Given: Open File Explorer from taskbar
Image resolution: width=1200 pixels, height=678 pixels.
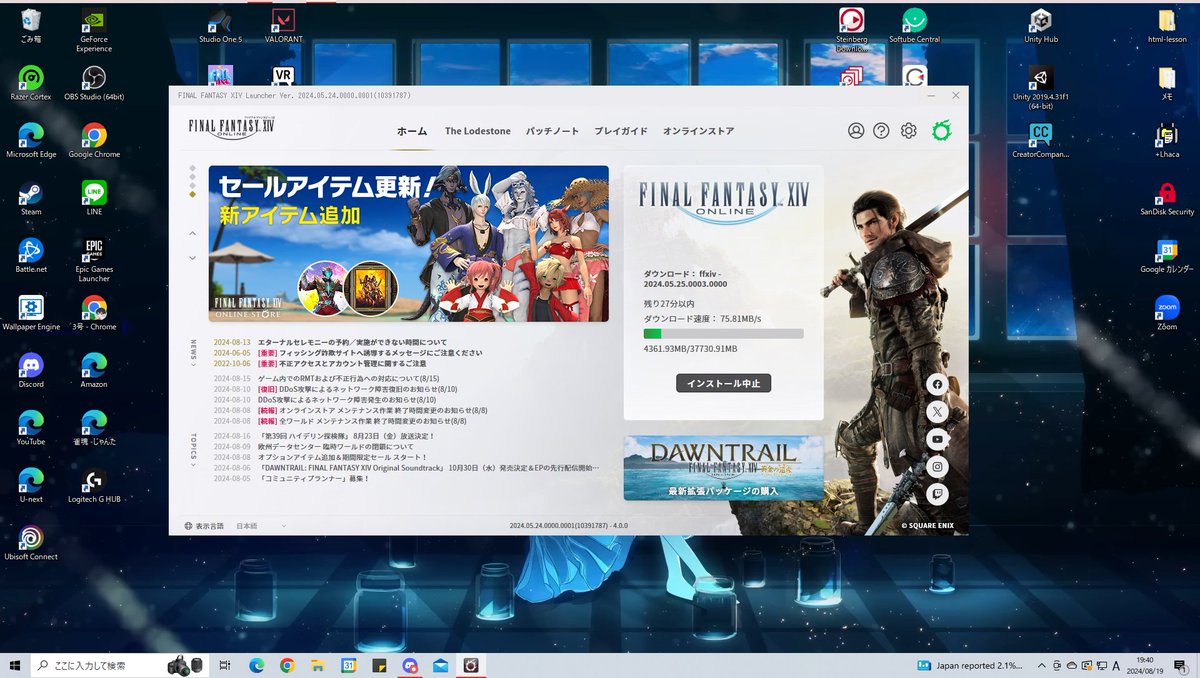Looking at the screenshot, I should coord(317,665).
